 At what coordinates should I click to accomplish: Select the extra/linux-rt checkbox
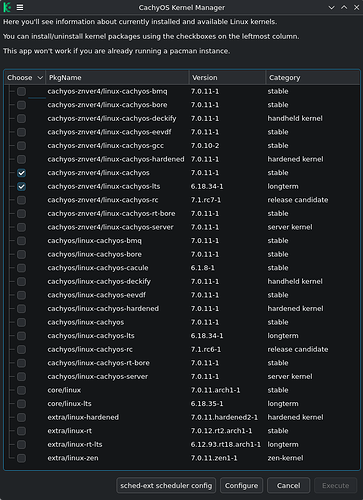click(x=21, y=431)
